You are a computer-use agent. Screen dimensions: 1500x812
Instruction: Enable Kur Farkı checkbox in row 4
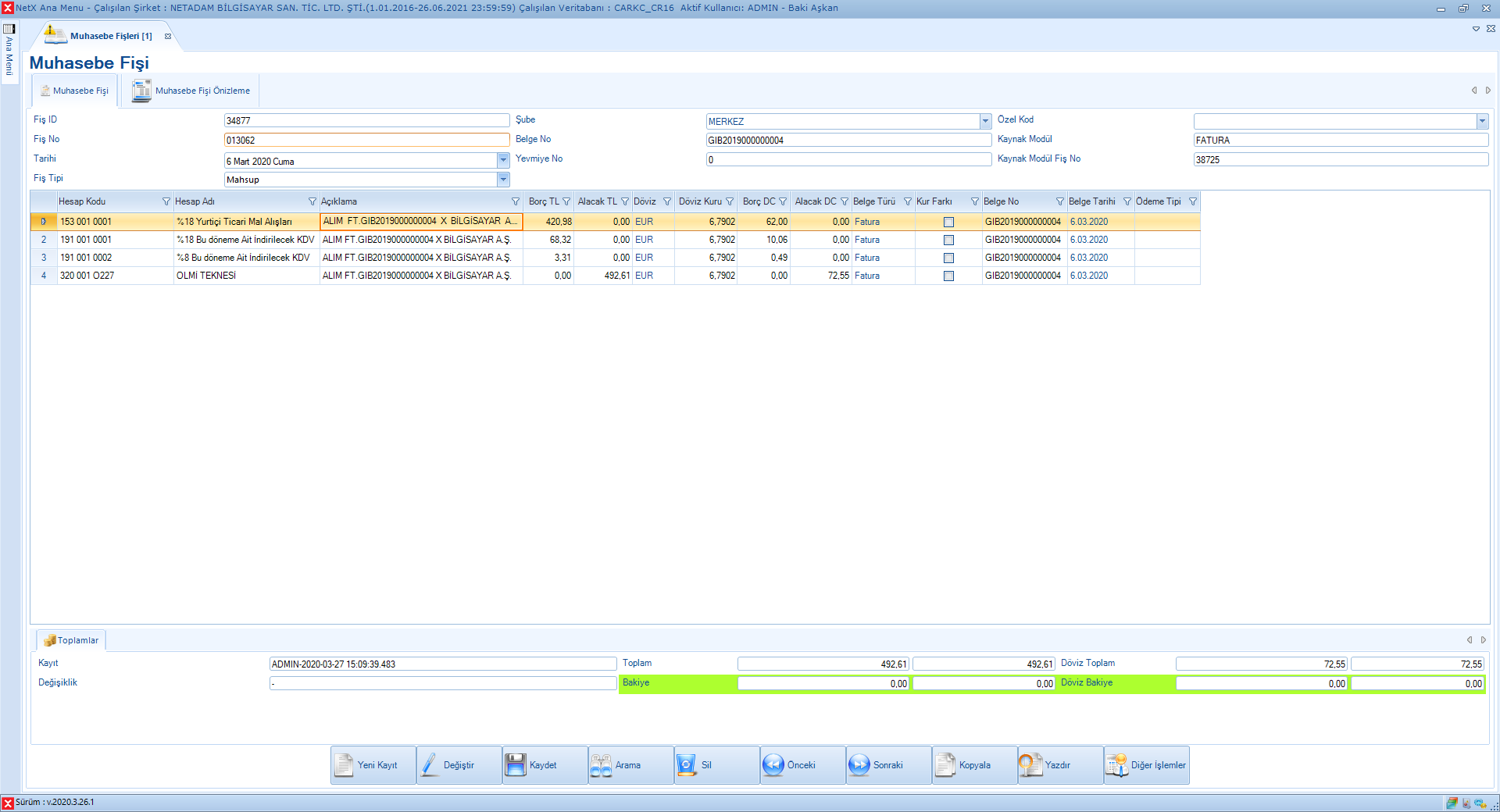click(x=948, y=276)
